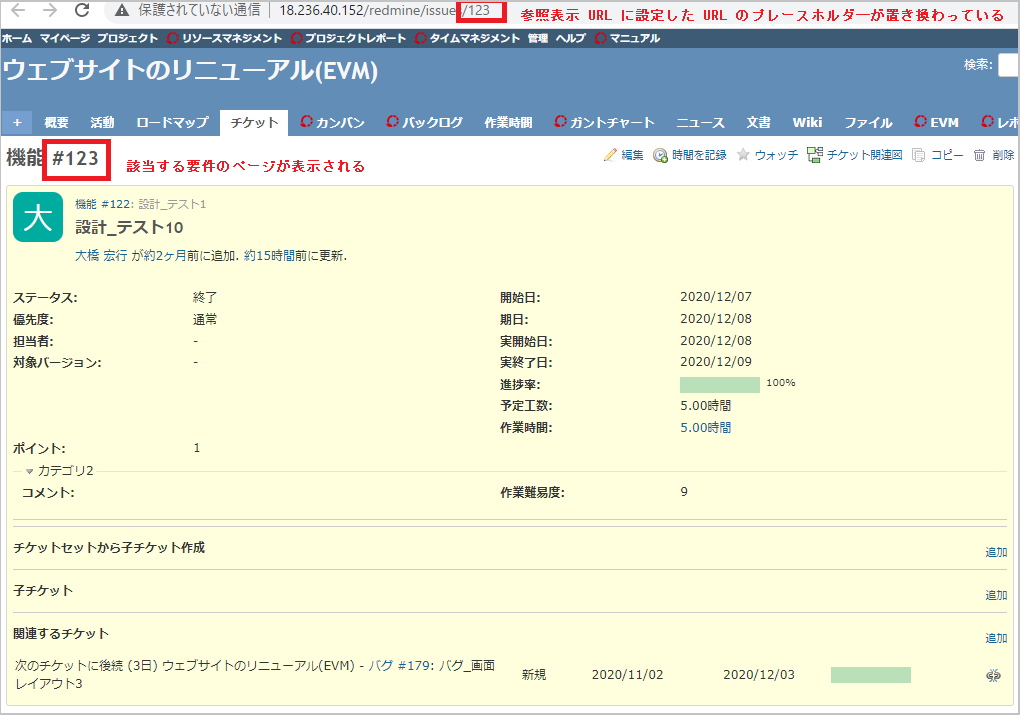The width and height of the screenshot is (1020, 715).
Task: Open user link 大橋 宏行
Action: coord(102,254)
